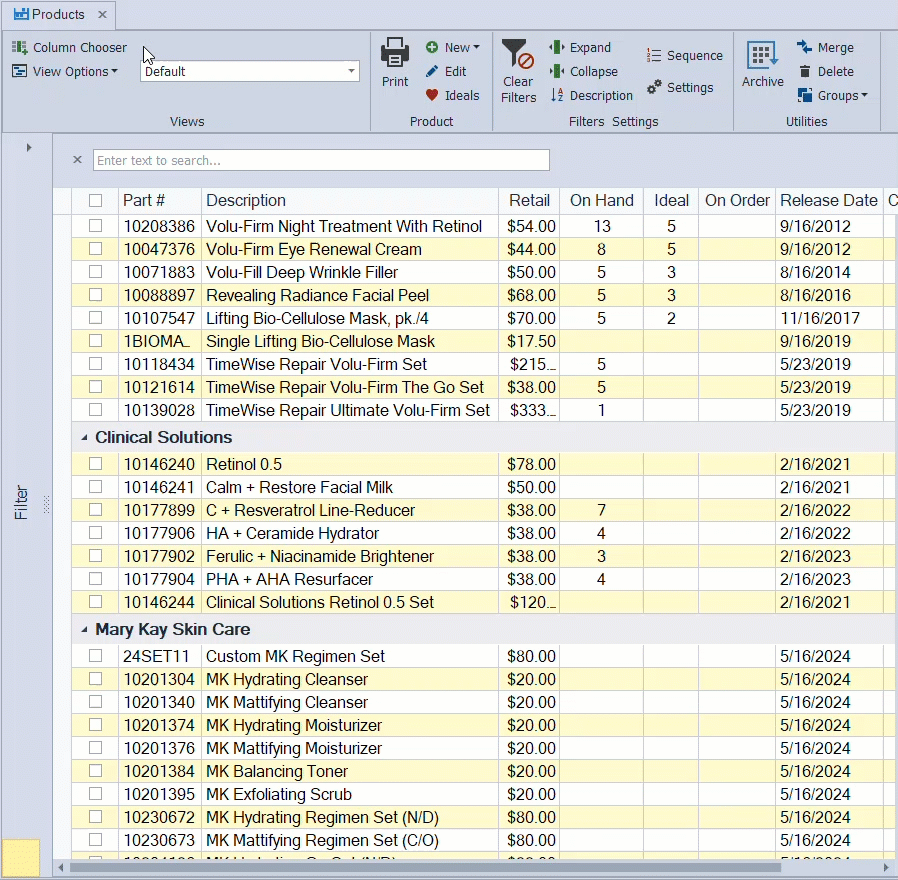The width and height of the screenshot is (898, 880).
Task: Sort by the Part # column header
Action: point(159,200)
